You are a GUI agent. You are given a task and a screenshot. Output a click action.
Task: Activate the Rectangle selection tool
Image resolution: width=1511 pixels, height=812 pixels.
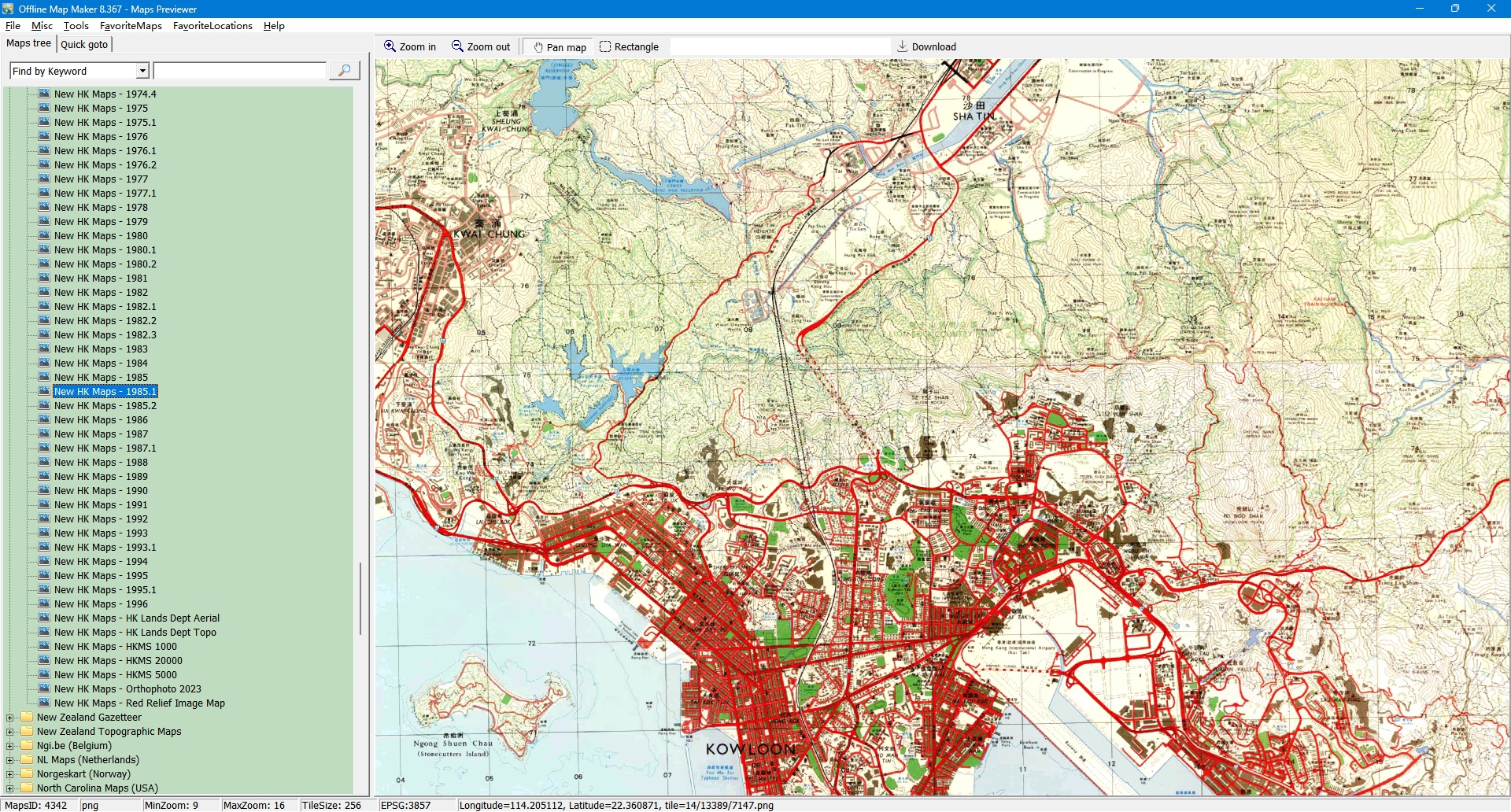[x=605, y=46]
